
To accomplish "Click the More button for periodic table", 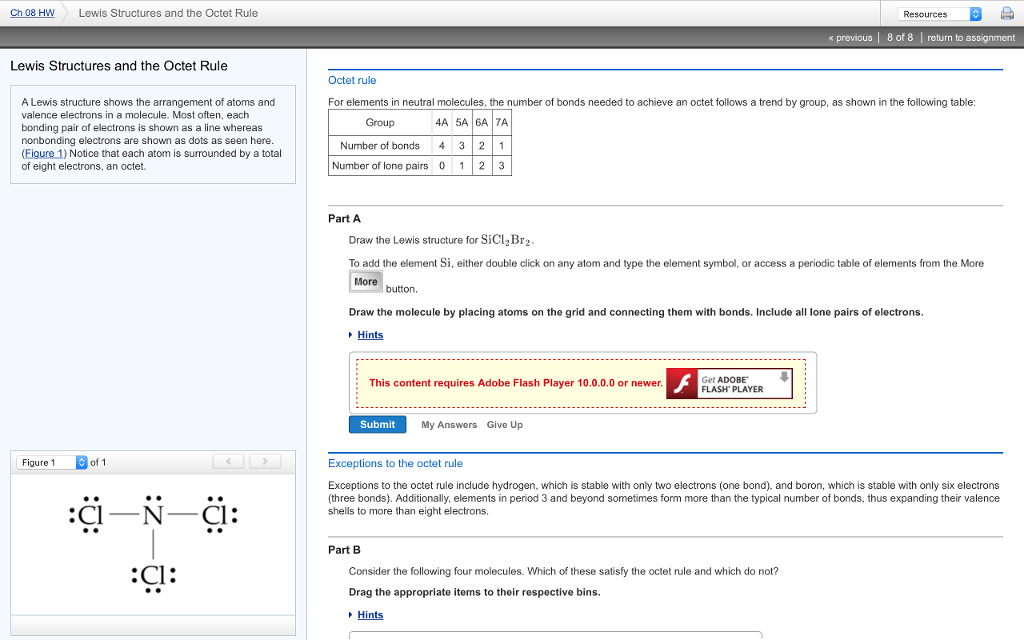I will [x=366, y=282].
